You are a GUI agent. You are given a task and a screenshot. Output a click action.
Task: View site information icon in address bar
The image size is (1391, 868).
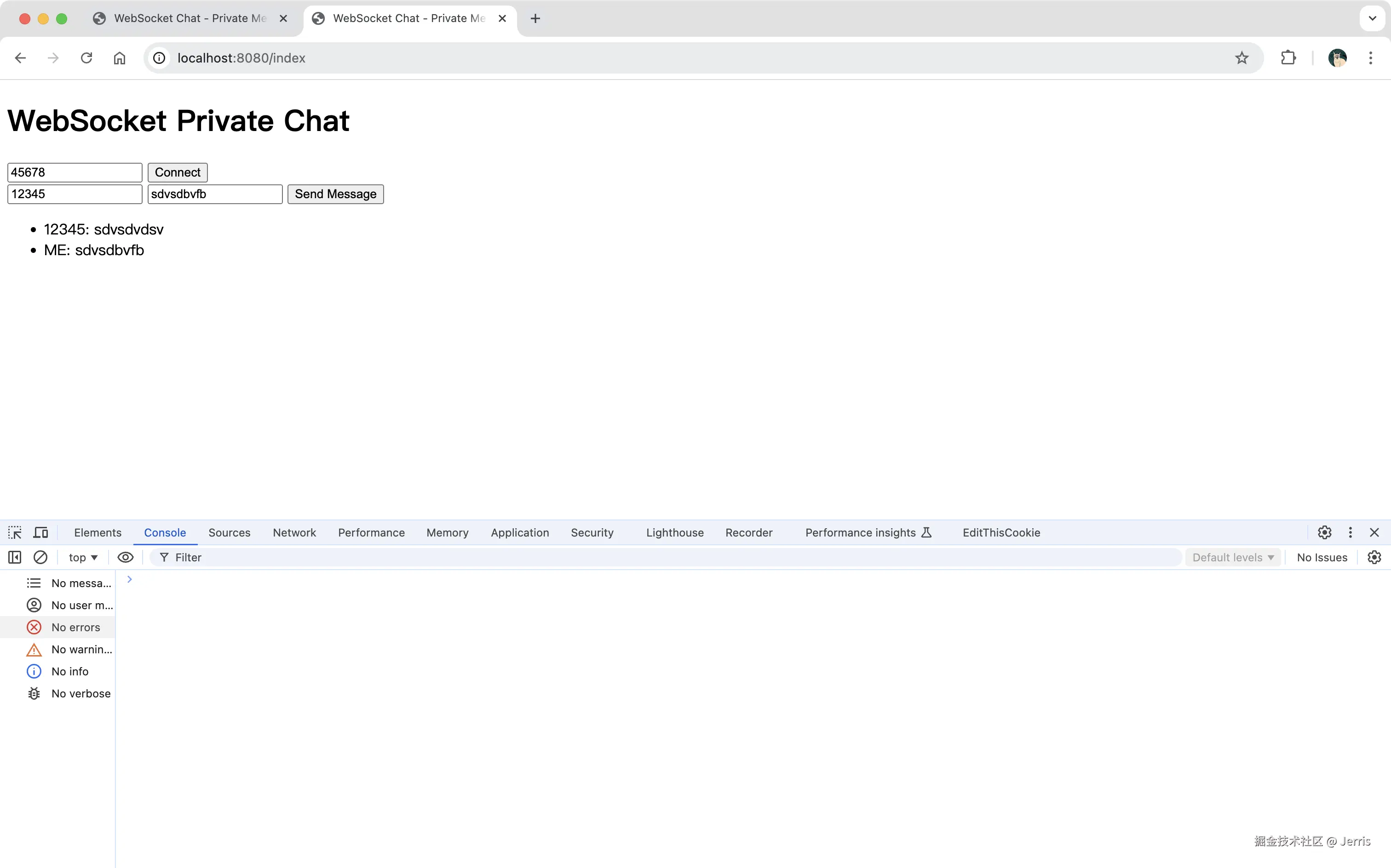tap(159, 58)
